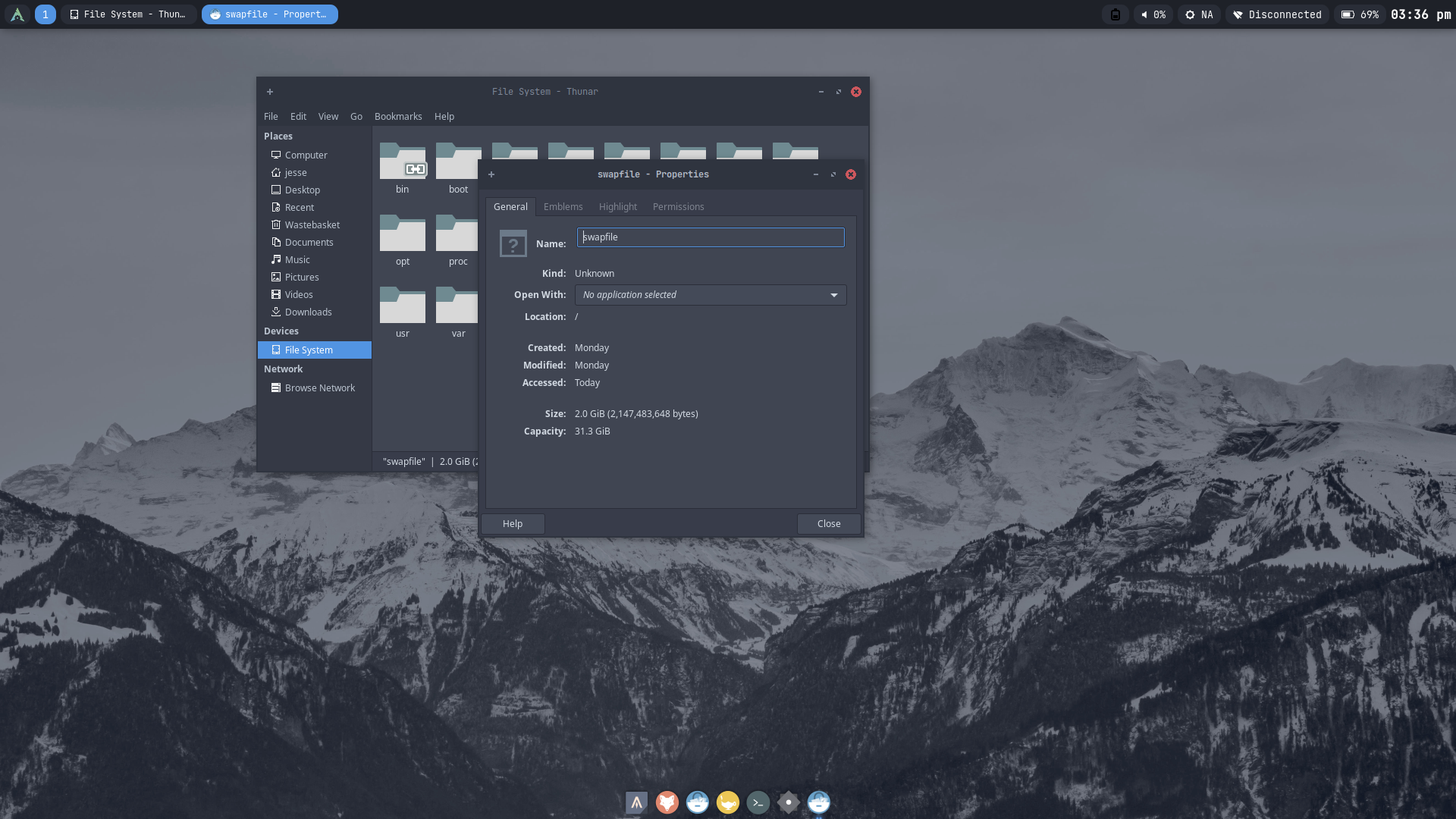The image size is (1456, 819).
Task: Click the battery 69% indicator
Action: [1360, 14]
